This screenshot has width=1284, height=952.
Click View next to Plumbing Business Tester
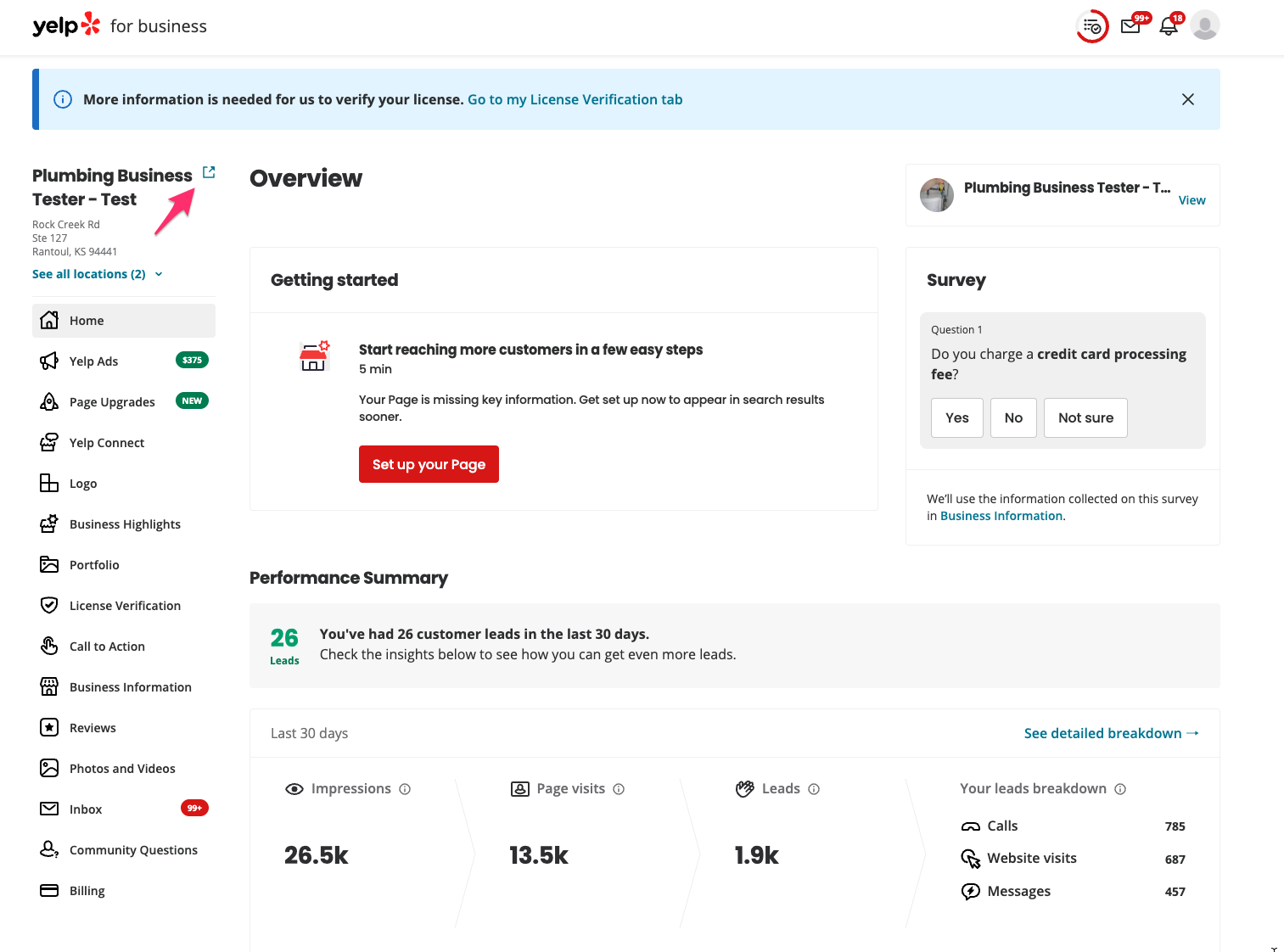coord(1191,201)
